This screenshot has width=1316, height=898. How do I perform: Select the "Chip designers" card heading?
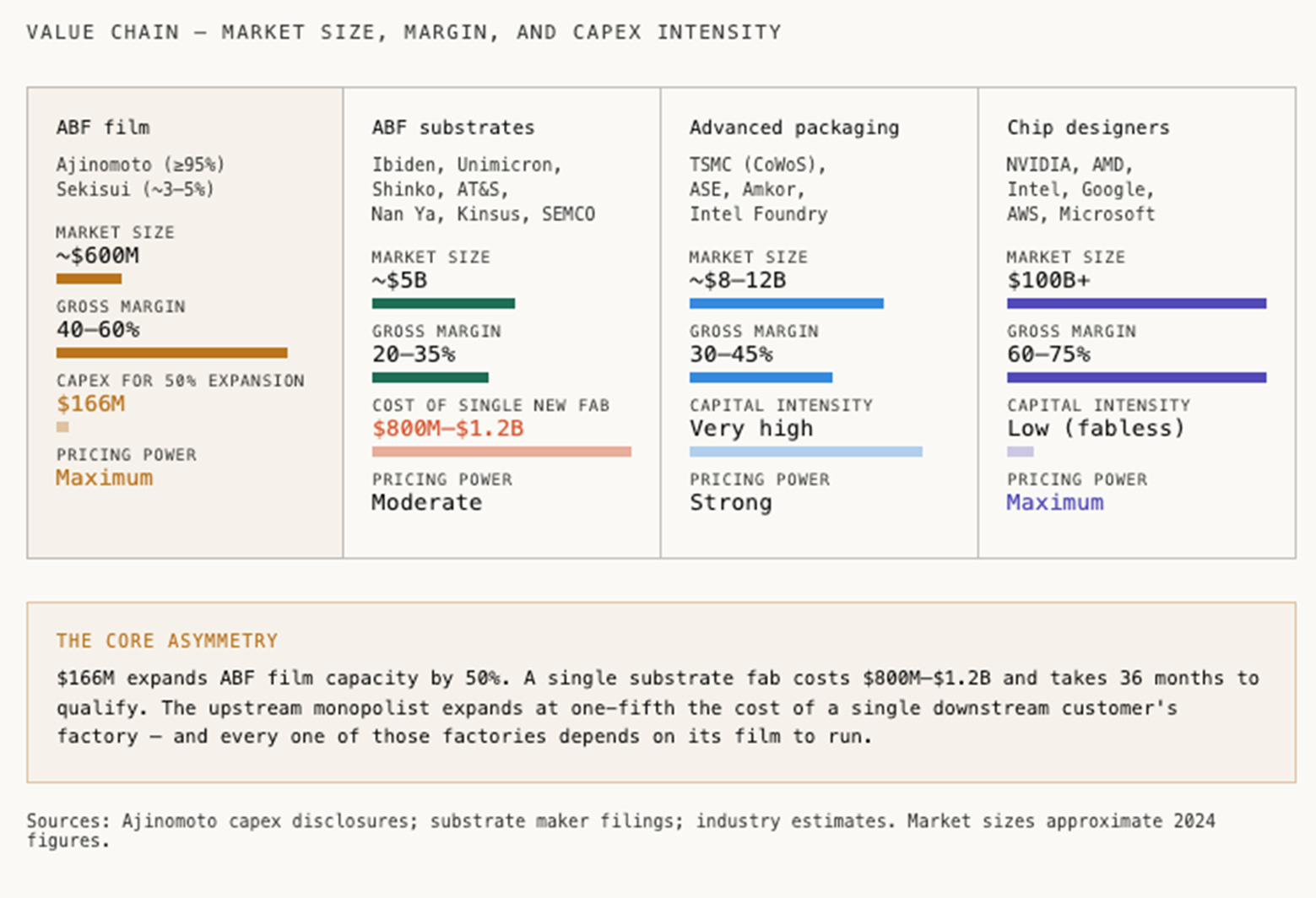[1088, 127]
